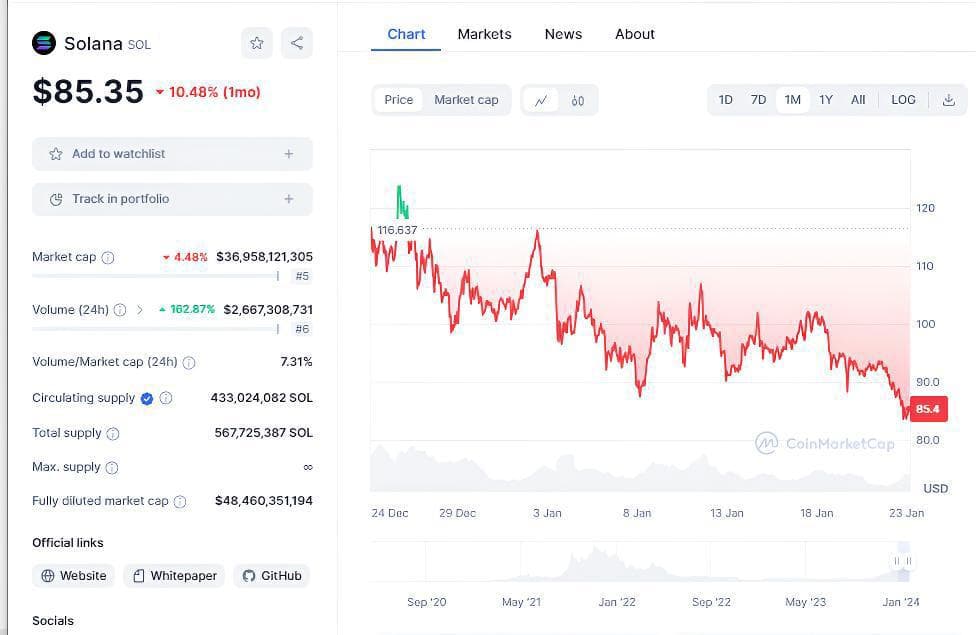This screenshot has height=635, width=976.
Task: Click the info icon next to Market cap
Action: coord(108,258)
